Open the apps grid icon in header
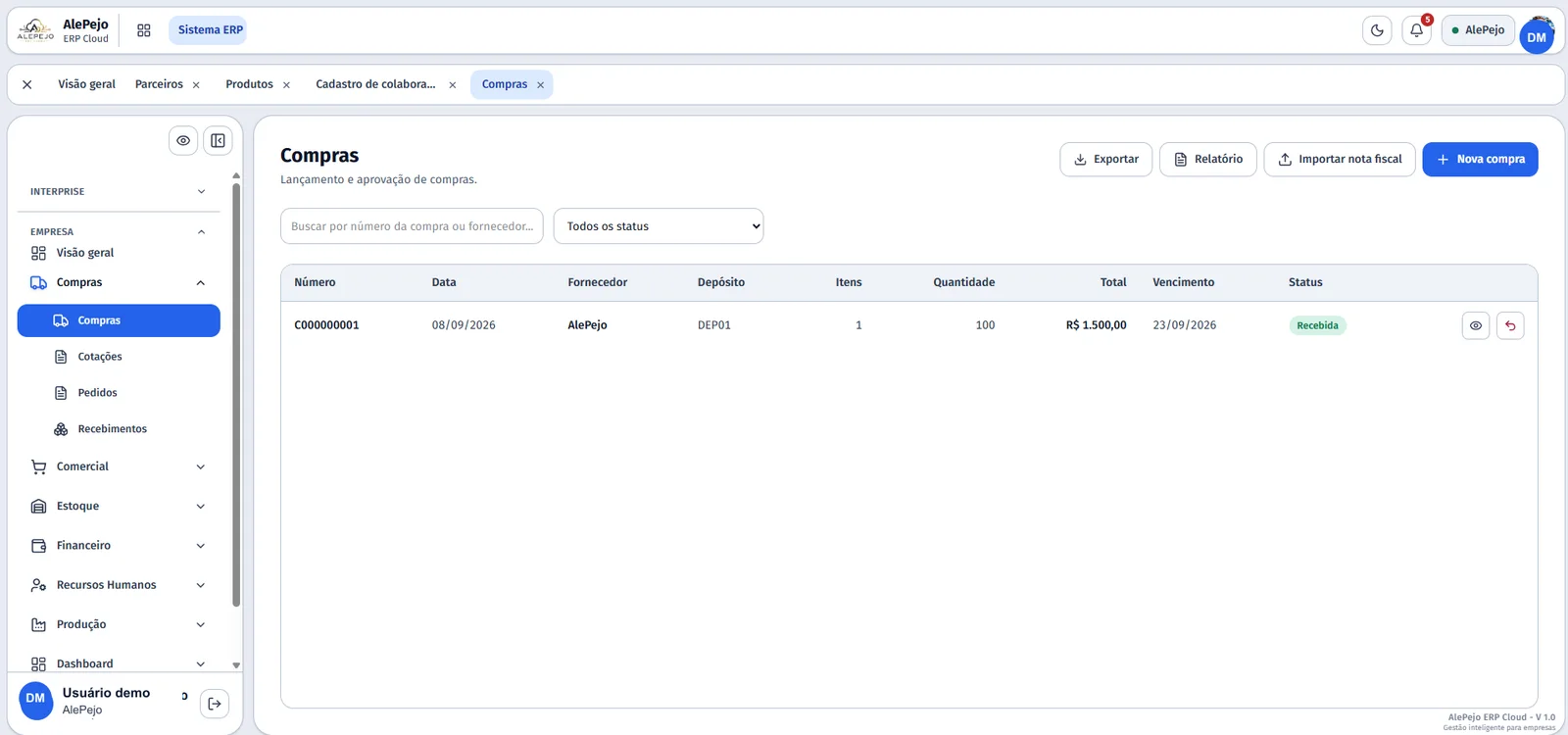 (144, 30)
